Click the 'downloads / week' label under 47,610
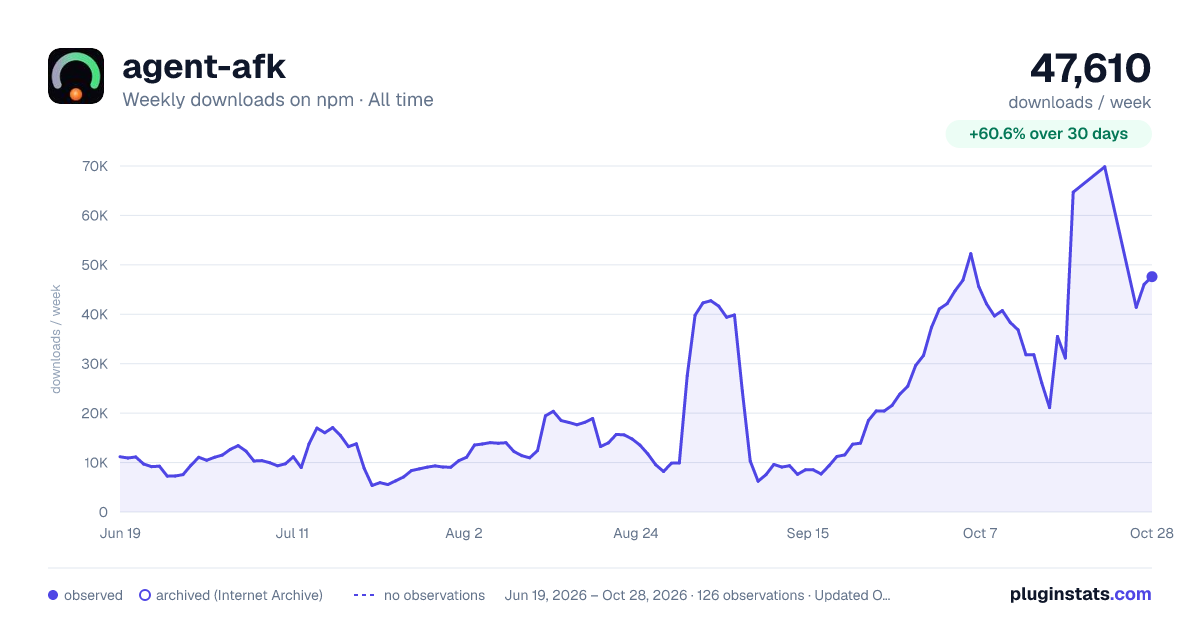Image resolution: width=1200 pixels, height=630 pixels. [x=1080, y=102]
